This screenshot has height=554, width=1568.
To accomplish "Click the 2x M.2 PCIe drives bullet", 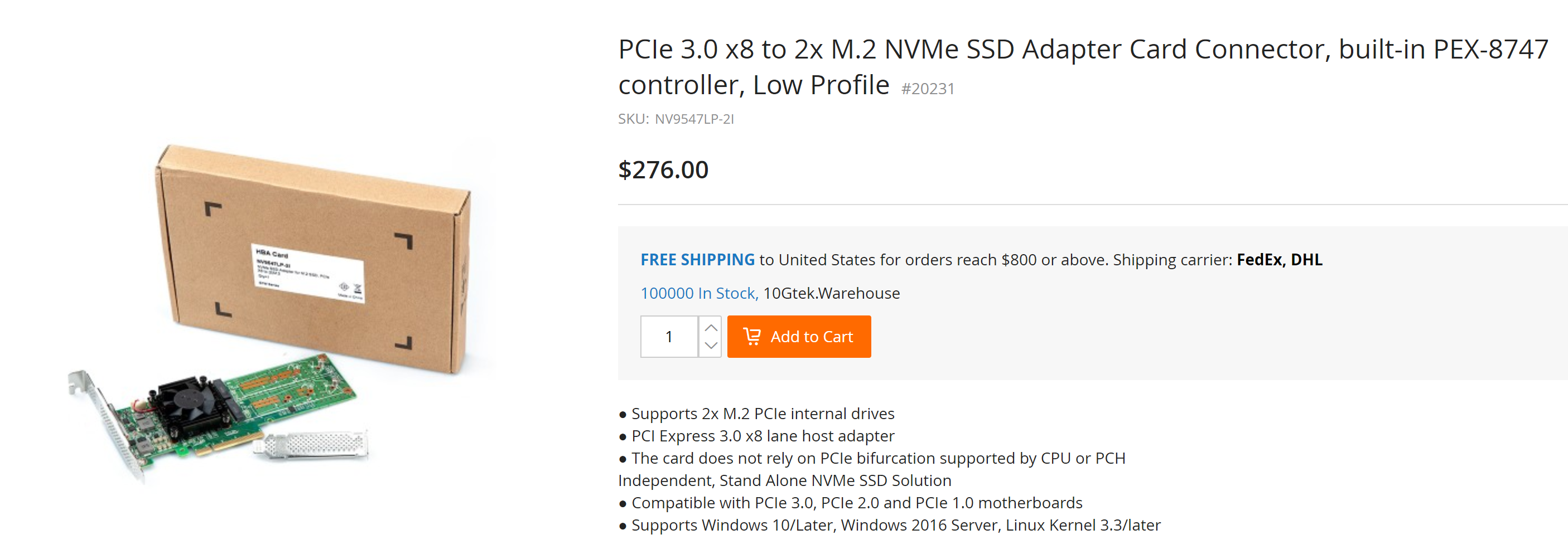I will click(762, 414).
